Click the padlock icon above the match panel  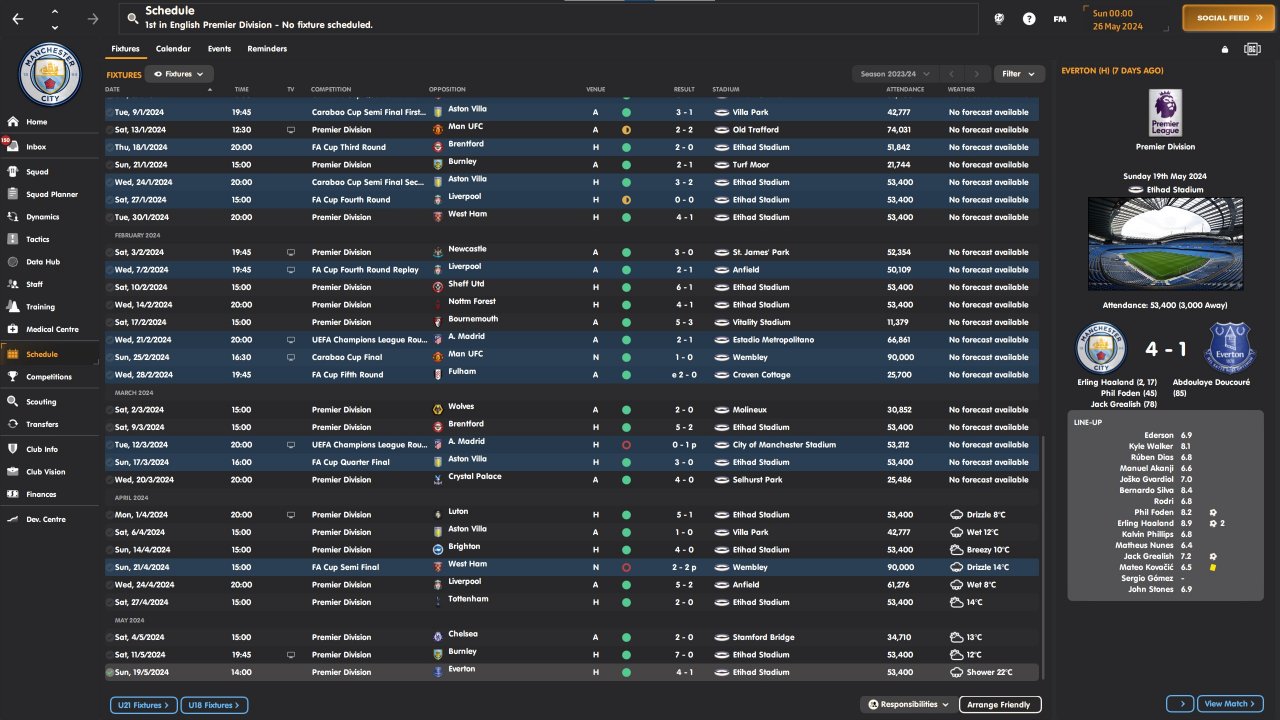click(x=1225, y=49)
